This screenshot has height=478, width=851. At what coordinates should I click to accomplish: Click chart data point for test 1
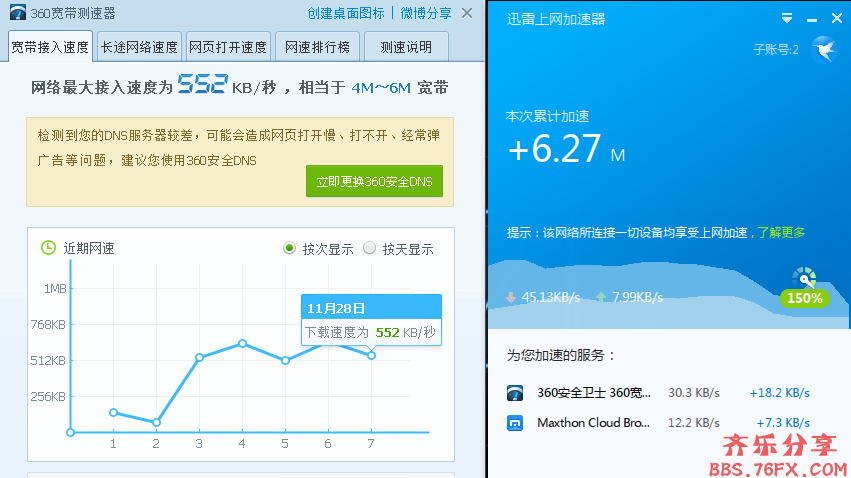[113, 412]
